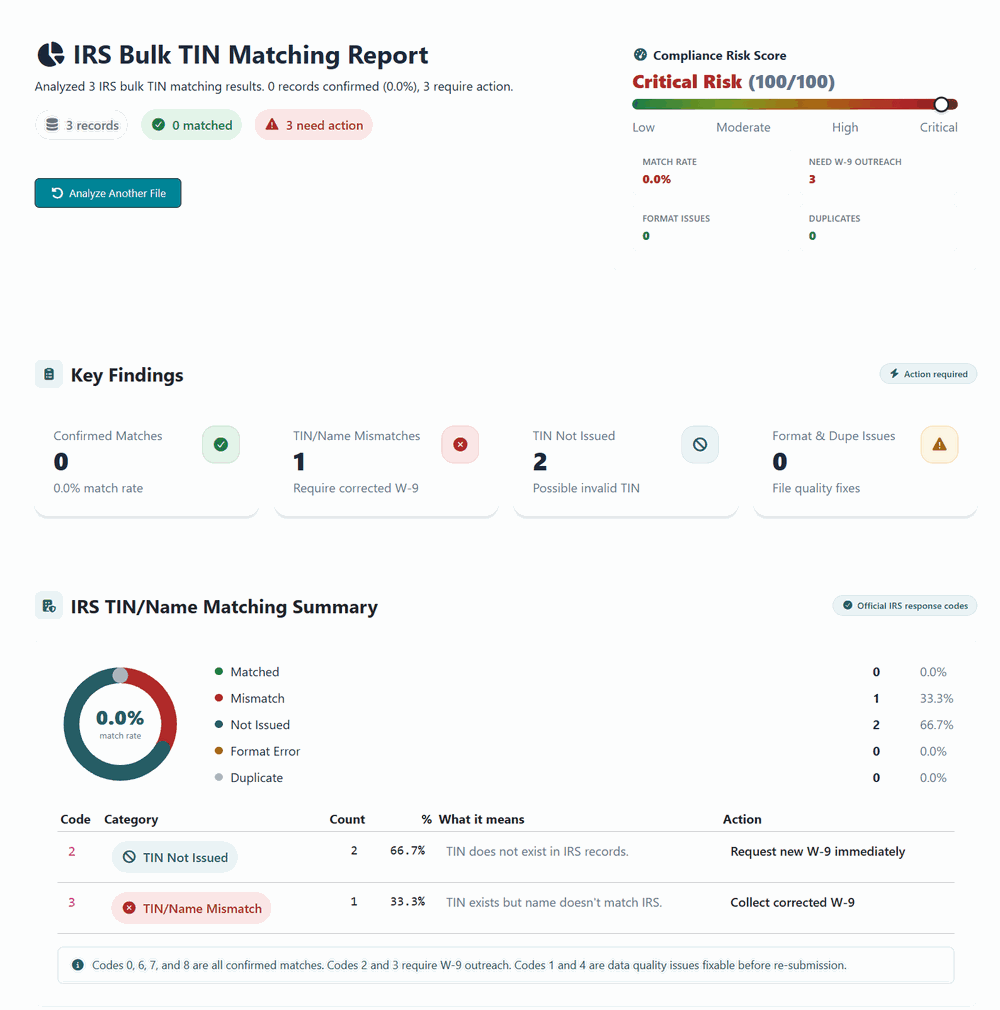Click the red X icon on TIN/Name Mismatches card

[x=460, y=444]
